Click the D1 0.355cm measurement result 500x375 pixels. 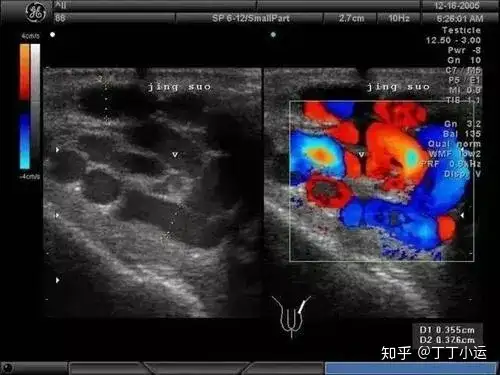(447, 330)
